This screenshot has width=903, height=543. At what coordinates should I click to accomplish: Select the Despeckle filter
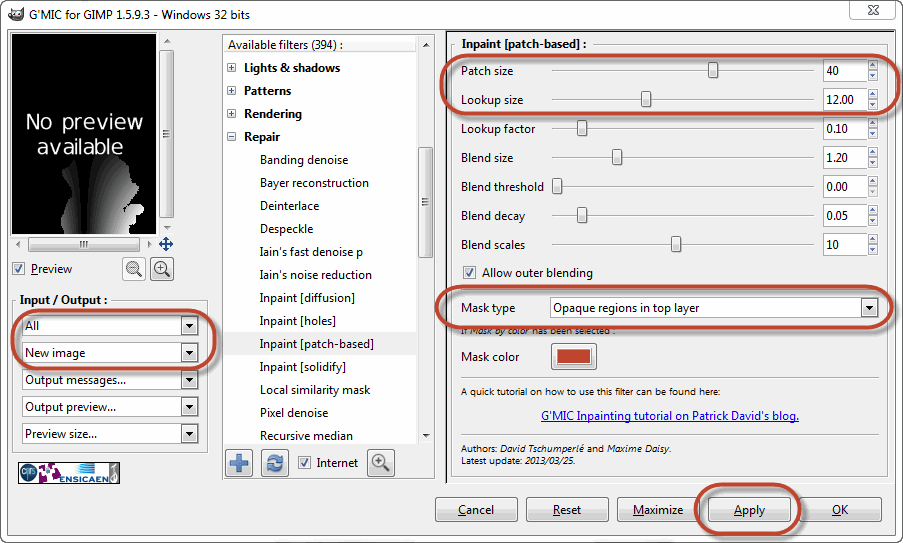tap(287, 229)
